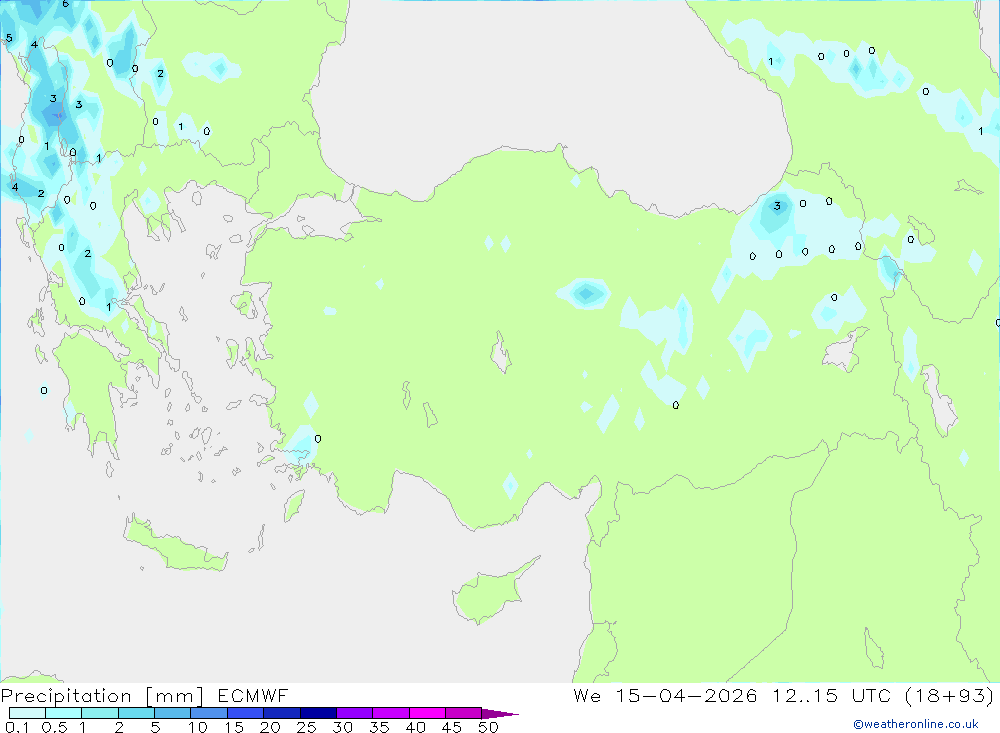
Task: Select the 40–45 mm magenta legend swatch
Action: tap(427, 713)
